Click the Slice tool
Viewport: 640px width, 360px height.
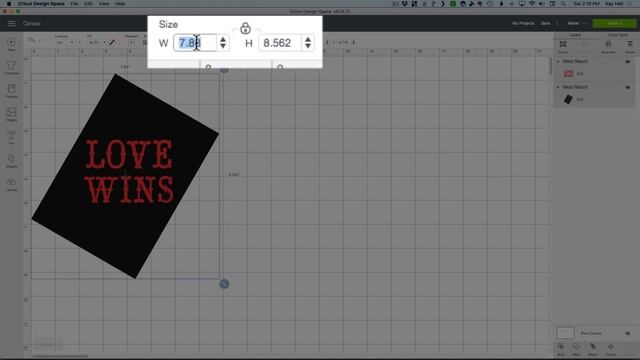[x=561, y=349]
